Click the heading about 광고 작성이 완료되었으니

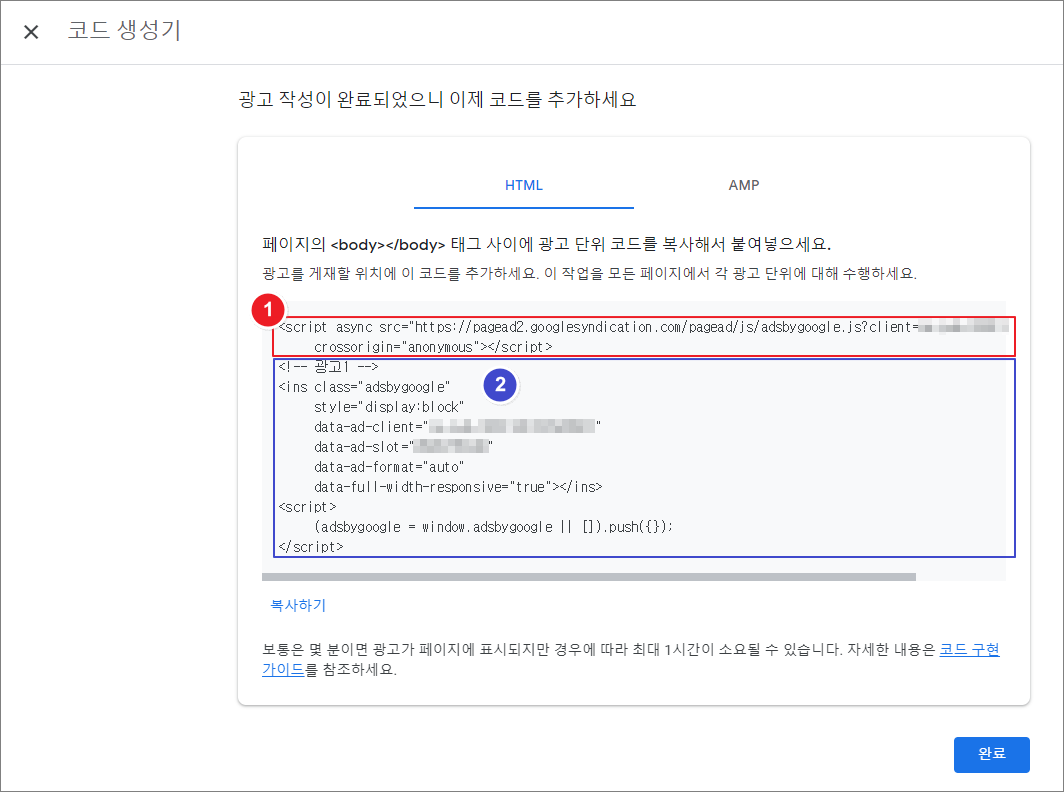click(x=438, y=100)
